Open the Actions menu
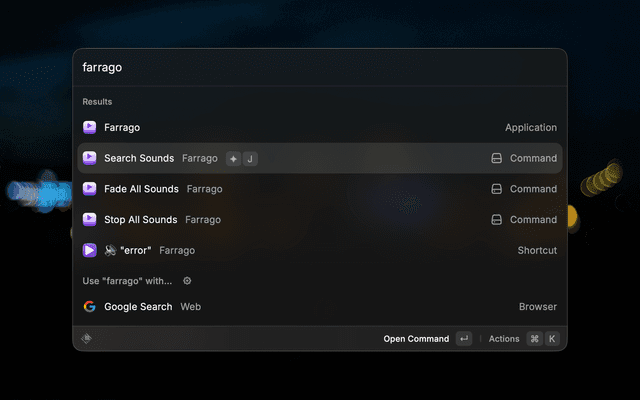This screenshot has height=400, width=640. click(x=504, y=339)
